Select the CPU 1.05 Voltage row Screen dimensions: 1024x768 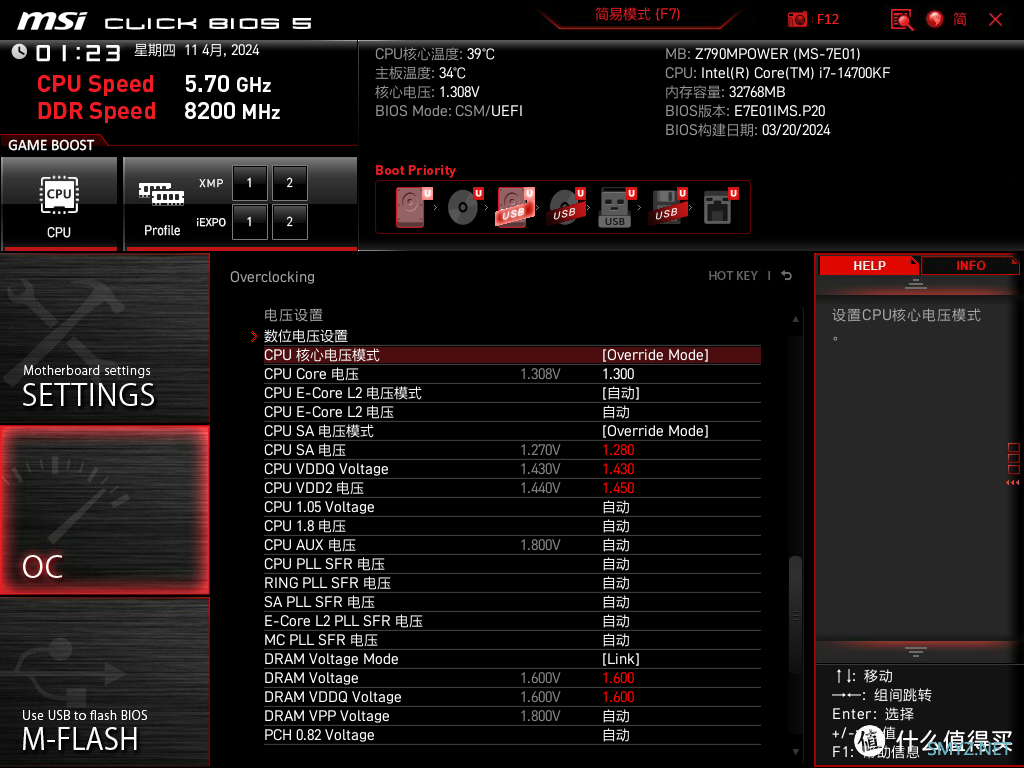512,507
